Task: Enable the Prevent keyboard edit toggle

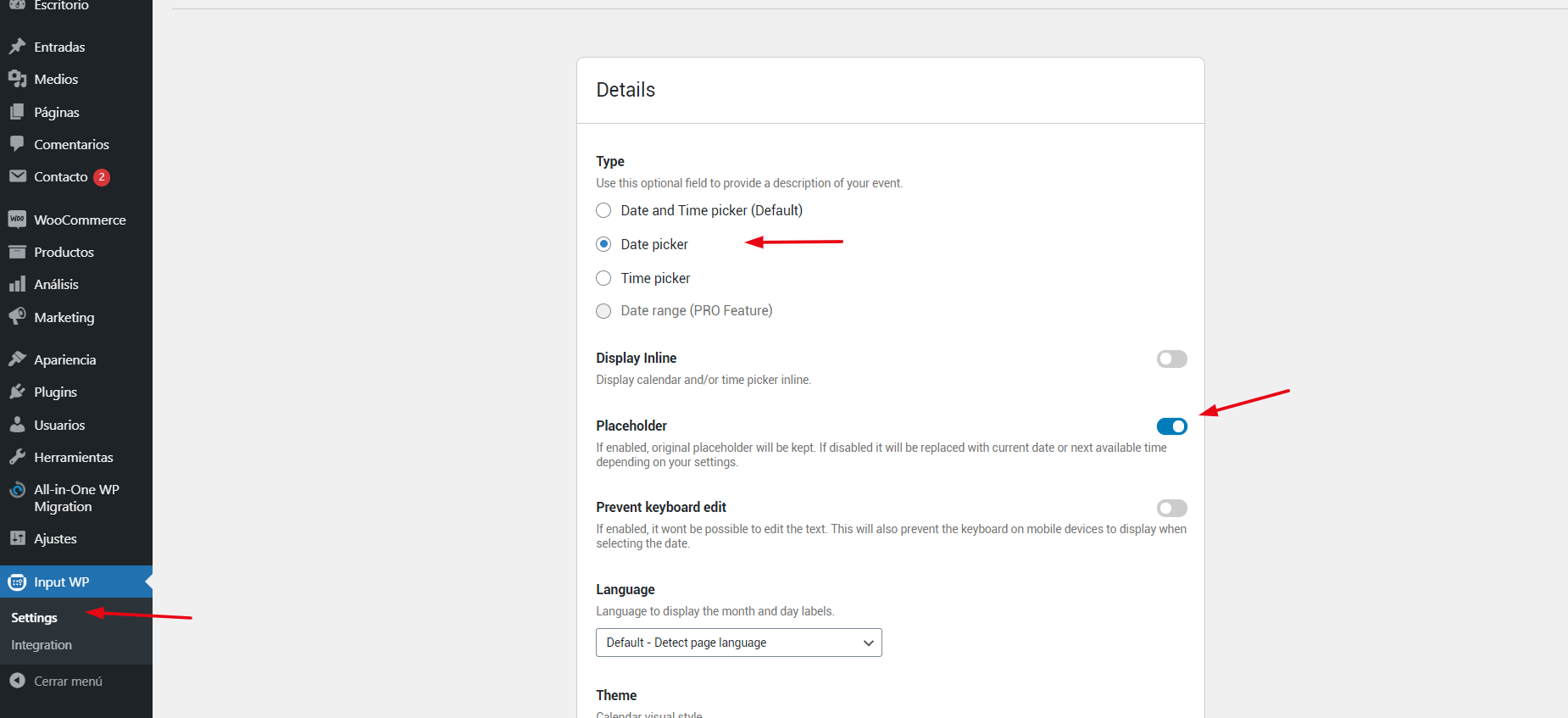Action: (1171, 508)
